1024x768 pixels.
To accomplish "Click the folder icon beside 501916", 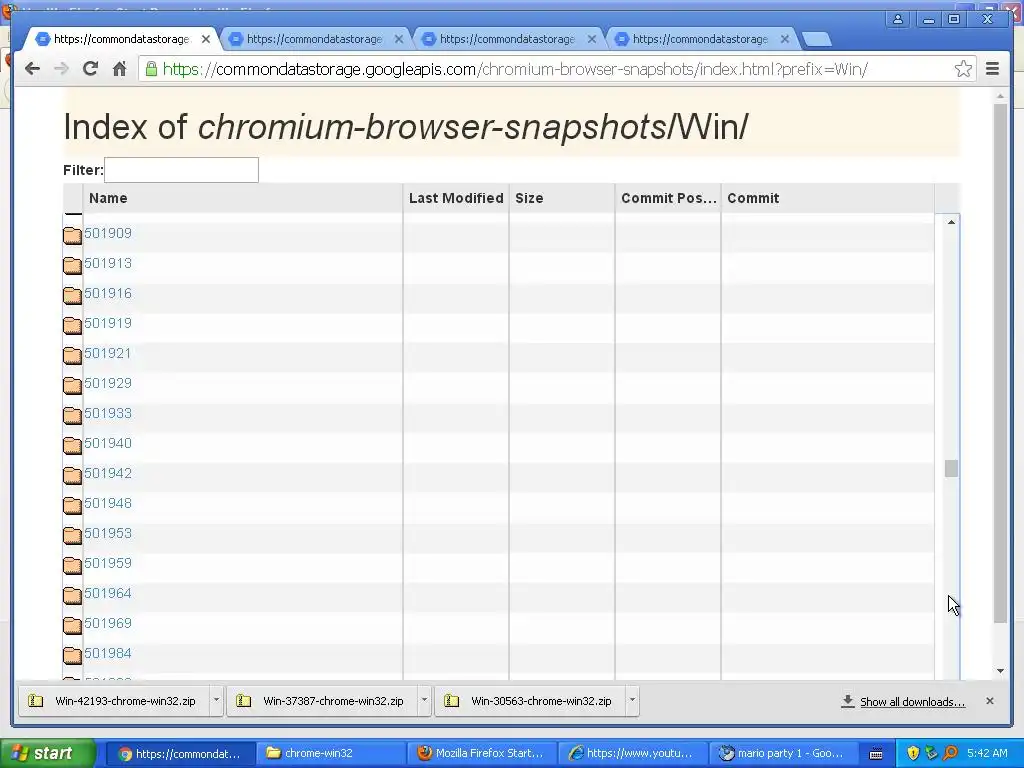I will coord(72,295).
